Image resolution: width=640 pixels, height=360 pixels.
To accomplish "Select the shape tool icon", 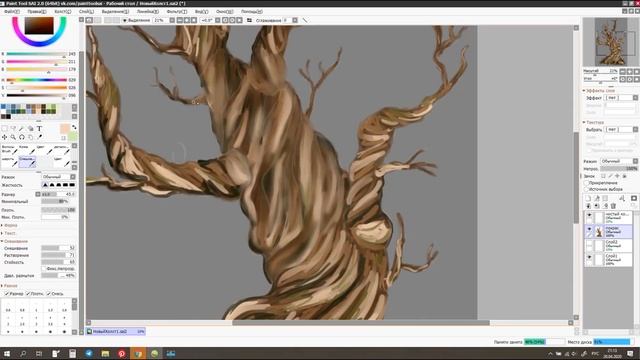I will pos(31,129).
